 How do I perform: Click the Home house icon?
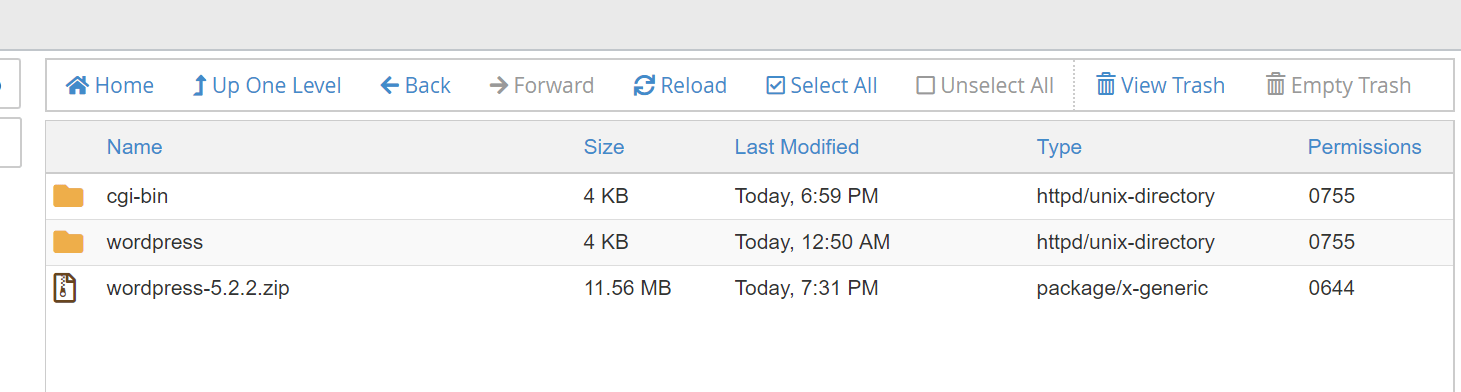click(x=77, y=86)
